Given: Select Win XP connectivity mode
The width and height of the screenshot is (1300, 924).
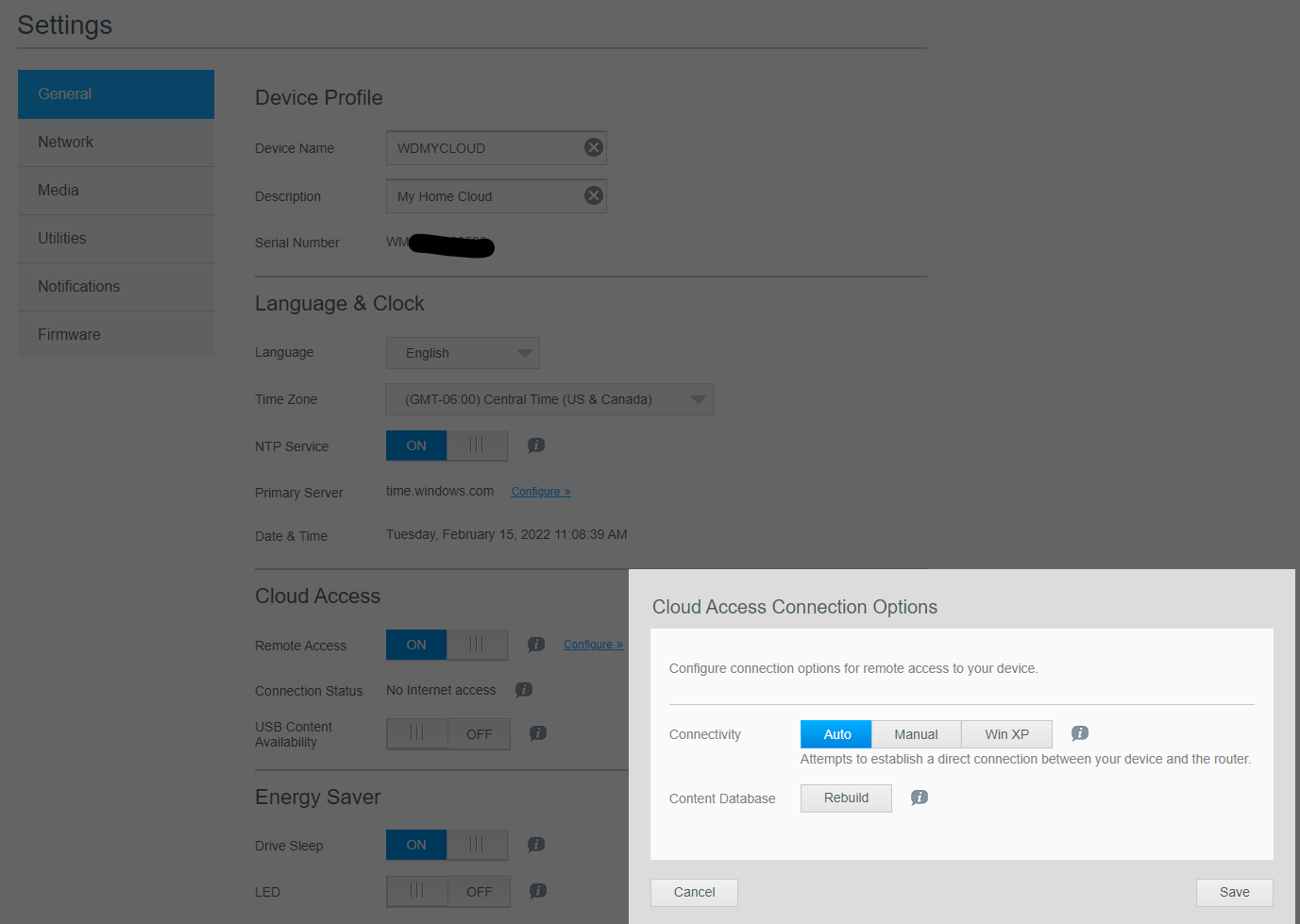Looking at the screenshot, I should pyautogui.click(x=1007, y=734).
